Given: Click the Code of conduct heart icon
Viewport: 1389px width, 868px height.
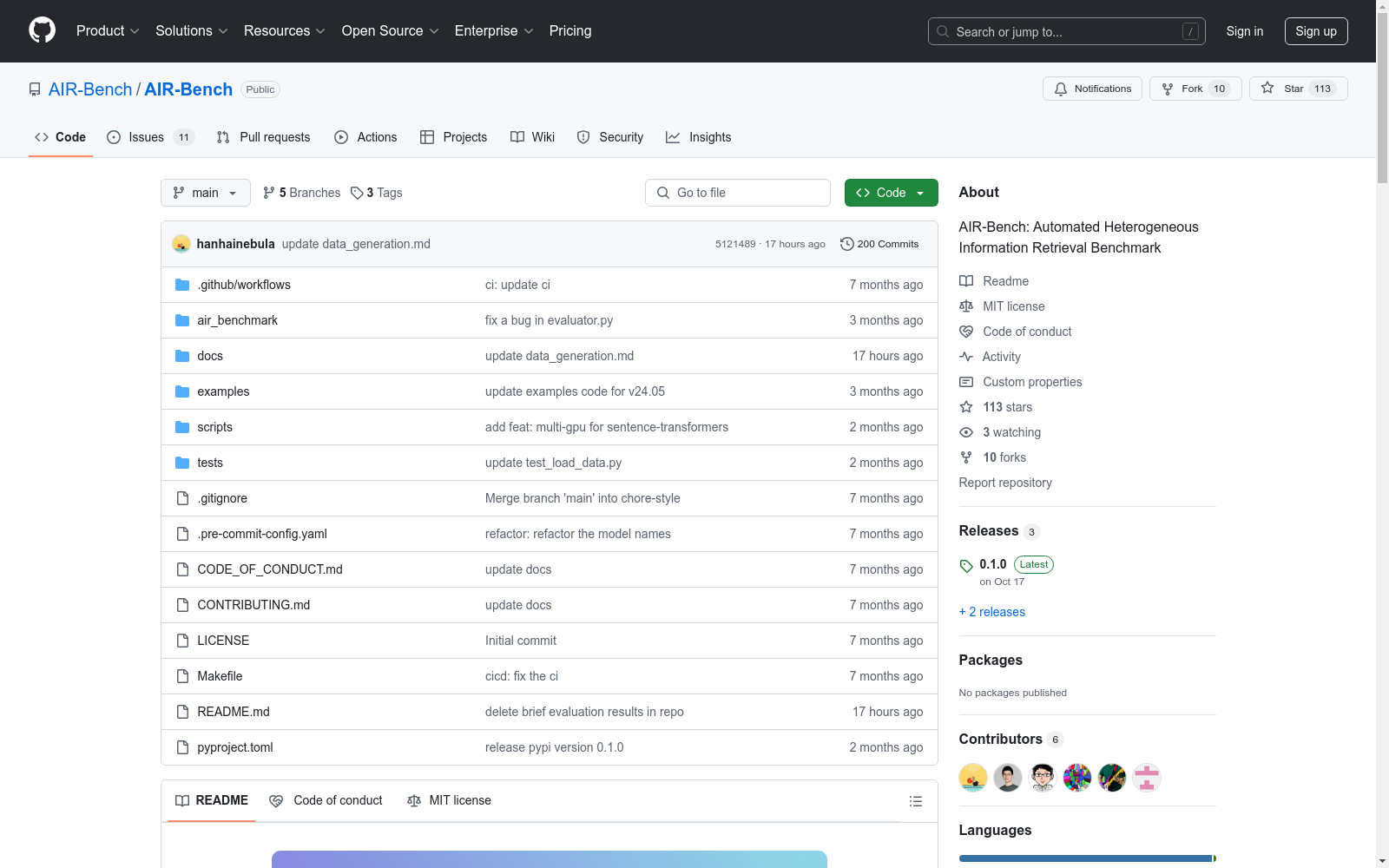Looking at the screenshot, I should [x=966, y=332].
